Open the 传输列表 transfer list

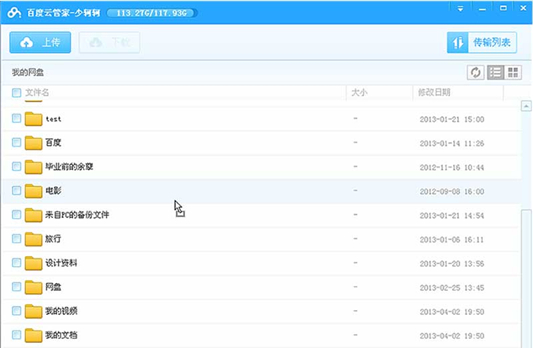tap(482, 42)
